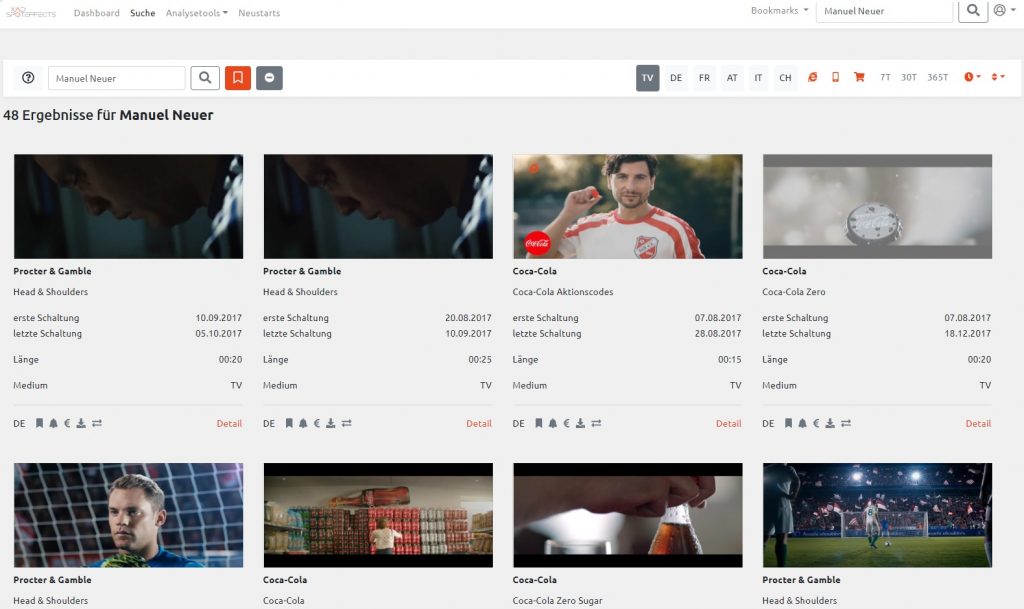Click swap arrows on spot first aired 10.09.2017
This screenshot has width=1024, height=609.
[x=97, y=423]
